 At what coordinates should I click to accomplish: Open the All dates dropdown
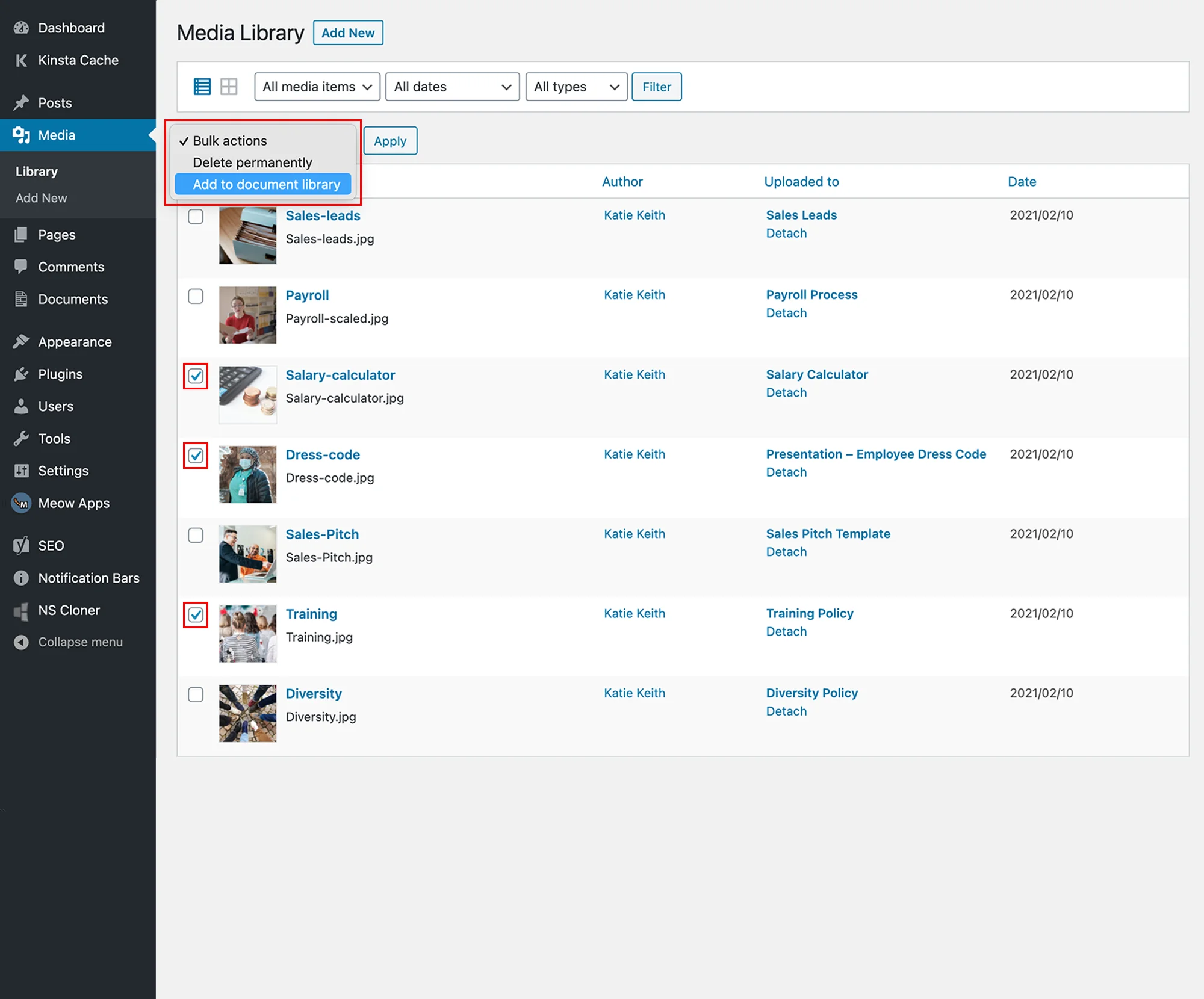click(452, 86)
